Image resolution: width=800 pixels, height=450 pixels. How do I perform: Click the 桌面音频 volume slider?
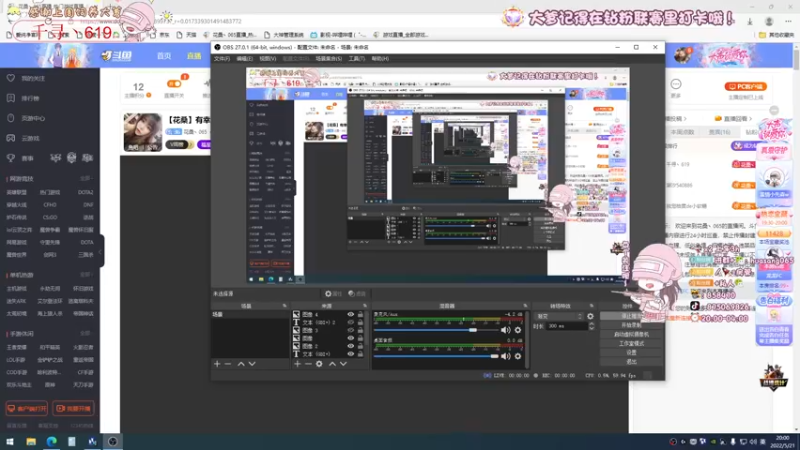click(x=436, y=356)
